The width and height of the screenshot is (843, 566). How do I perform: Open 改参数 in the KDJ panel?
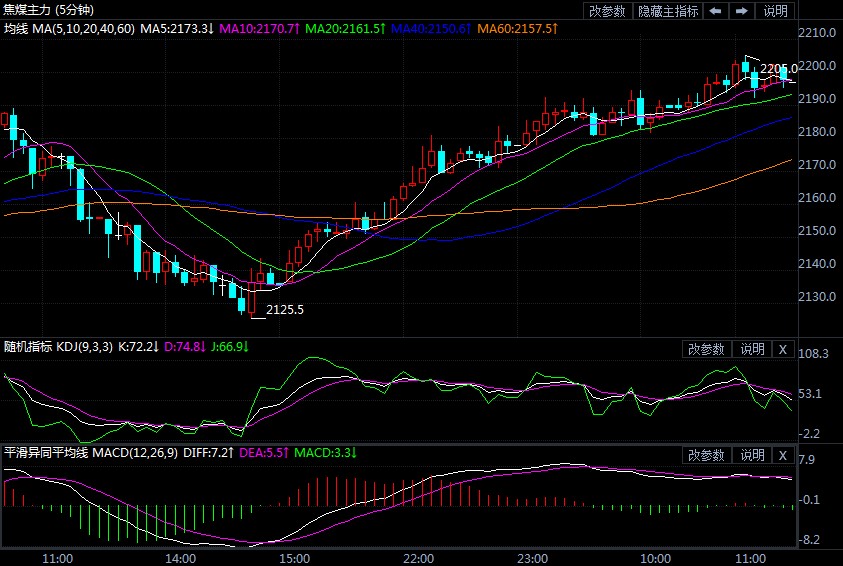click(706, 349)
